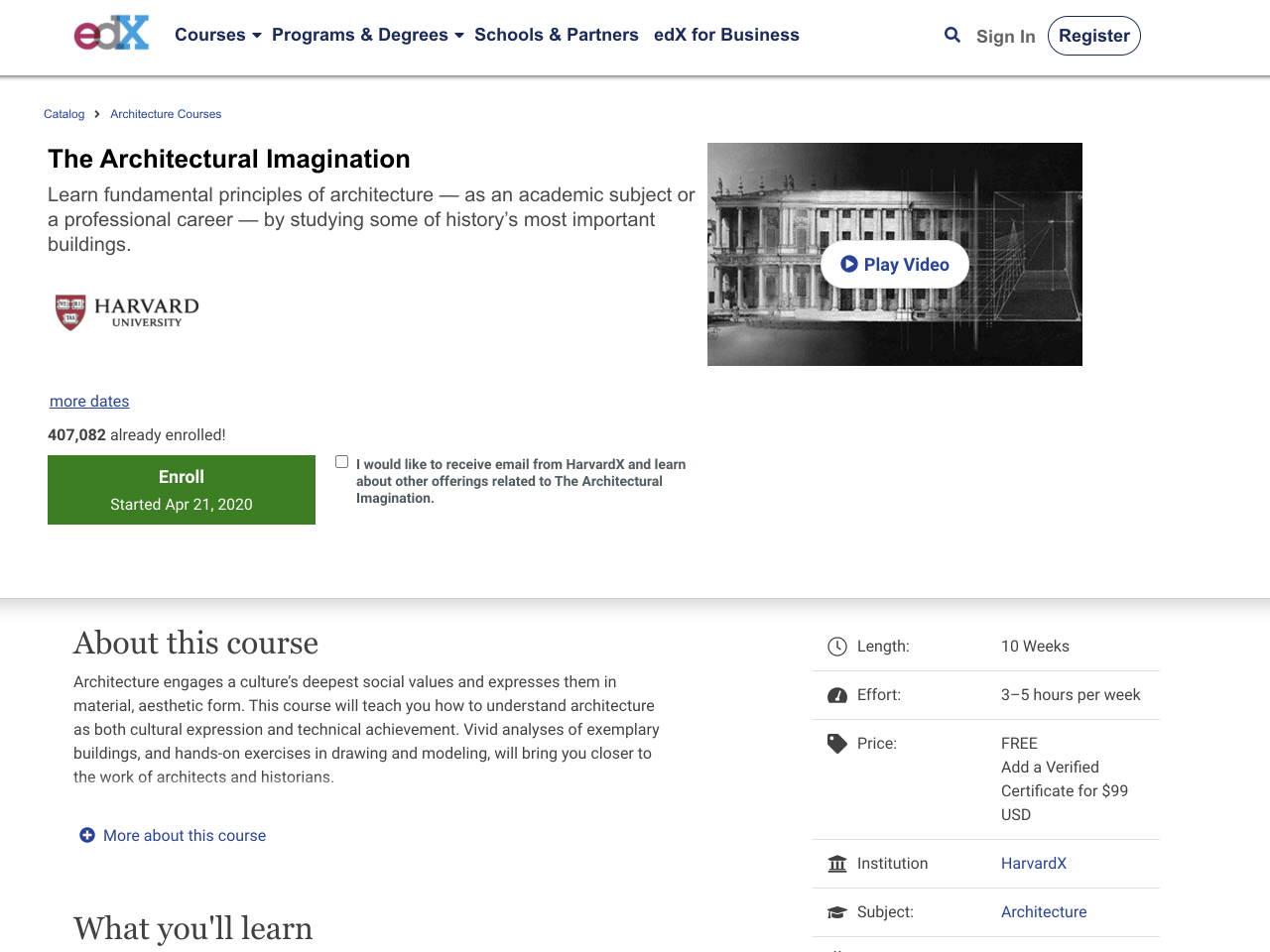The height and width of the screenshot is (952, 1270).
Task: Click the green Enroll button
Action: pyautogui.click(x=182, y=490)
